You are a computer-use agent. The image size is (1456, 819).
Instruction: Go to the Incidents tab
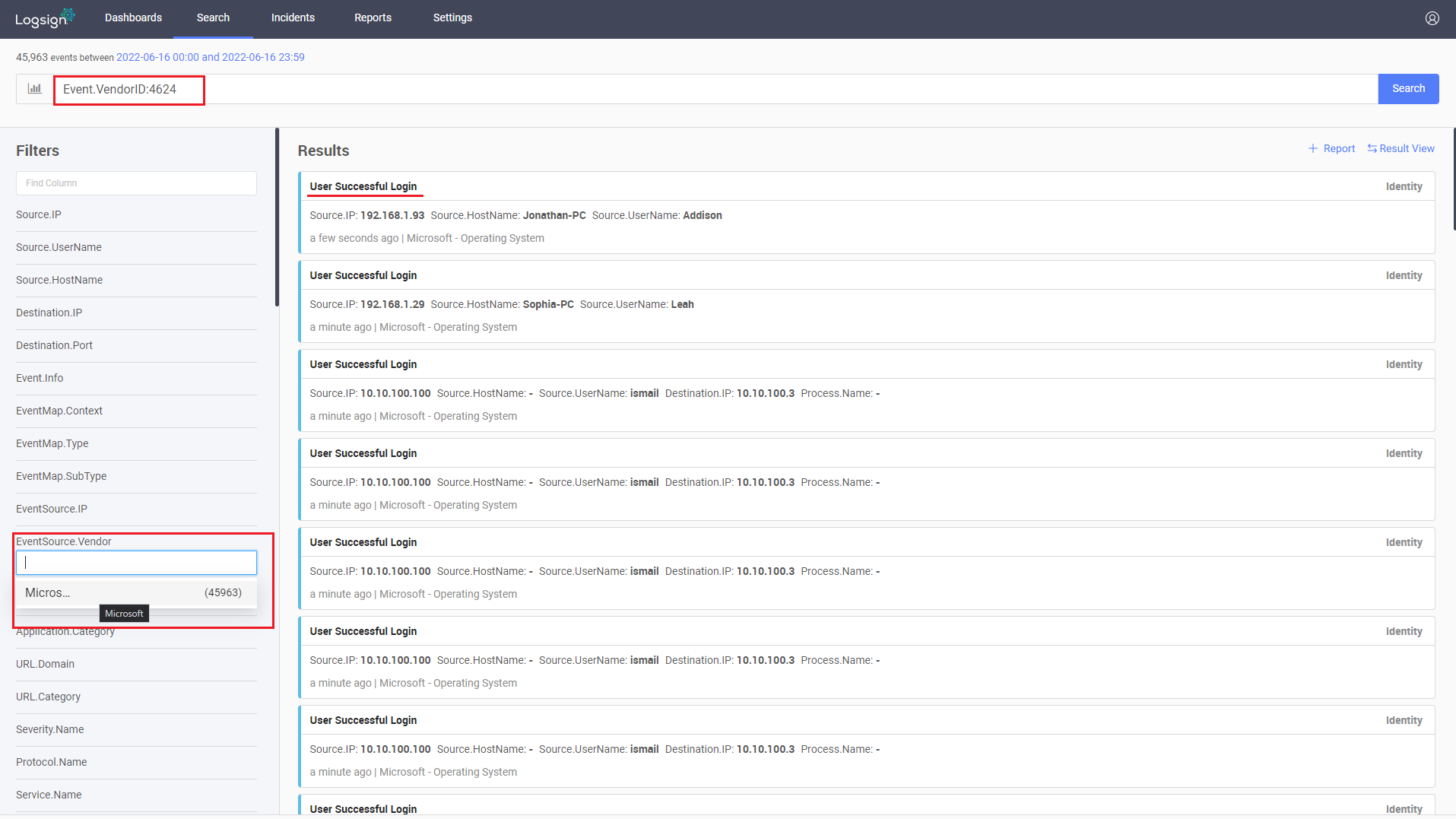293,18
